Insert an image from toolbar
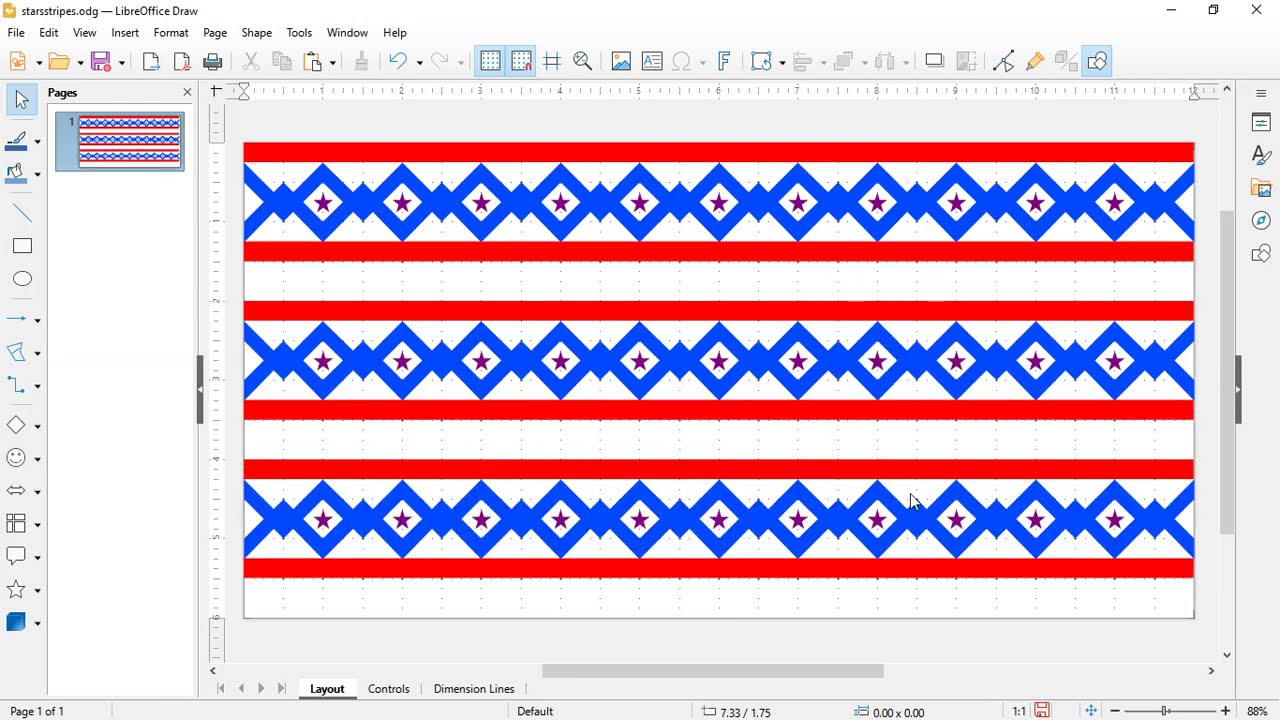Screen dimensions: 1280x720 [x=621, y=62]
